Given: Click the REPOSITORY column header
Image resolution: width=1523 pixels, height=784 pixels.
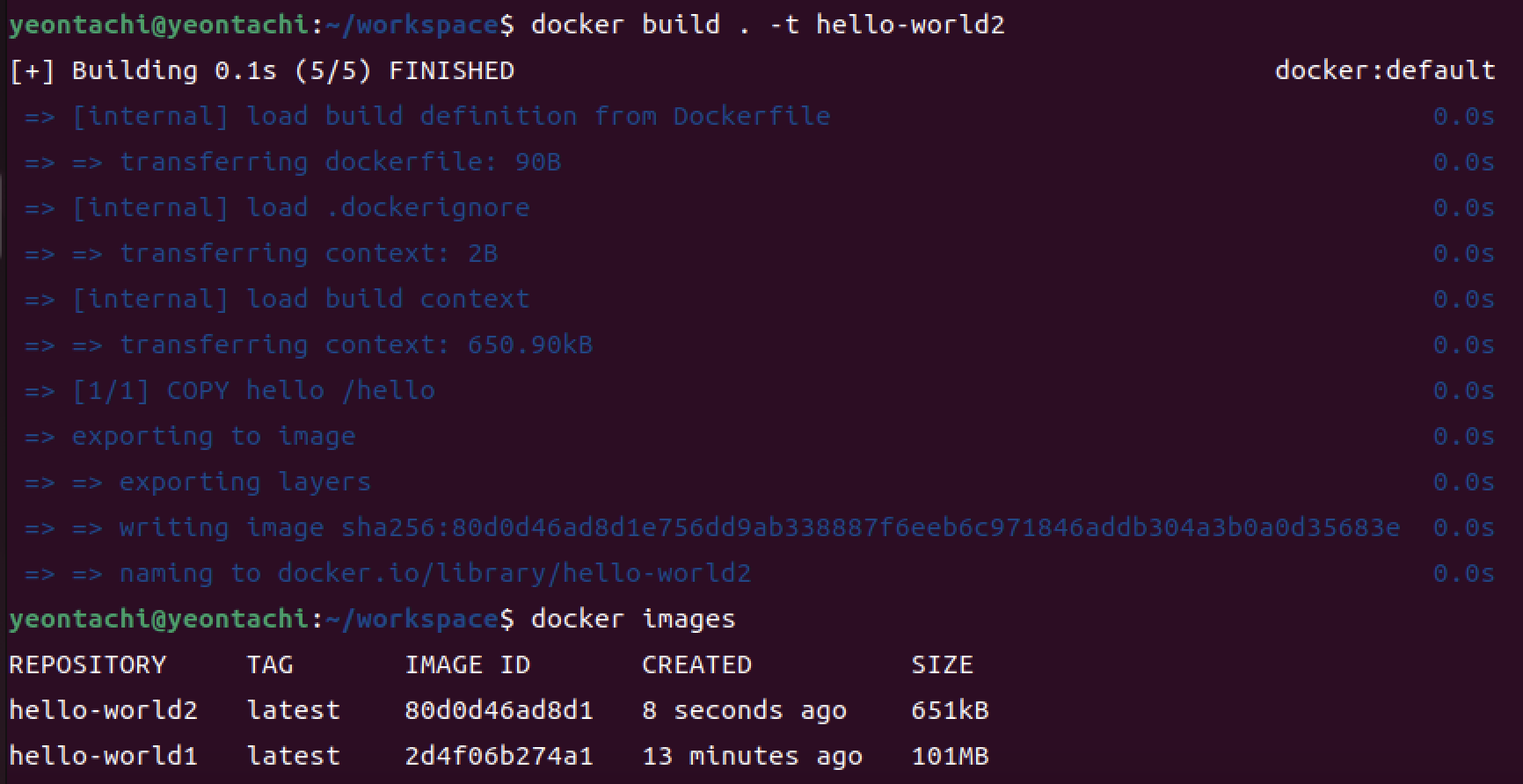Looking at the screenshot, I should [88, 664].
